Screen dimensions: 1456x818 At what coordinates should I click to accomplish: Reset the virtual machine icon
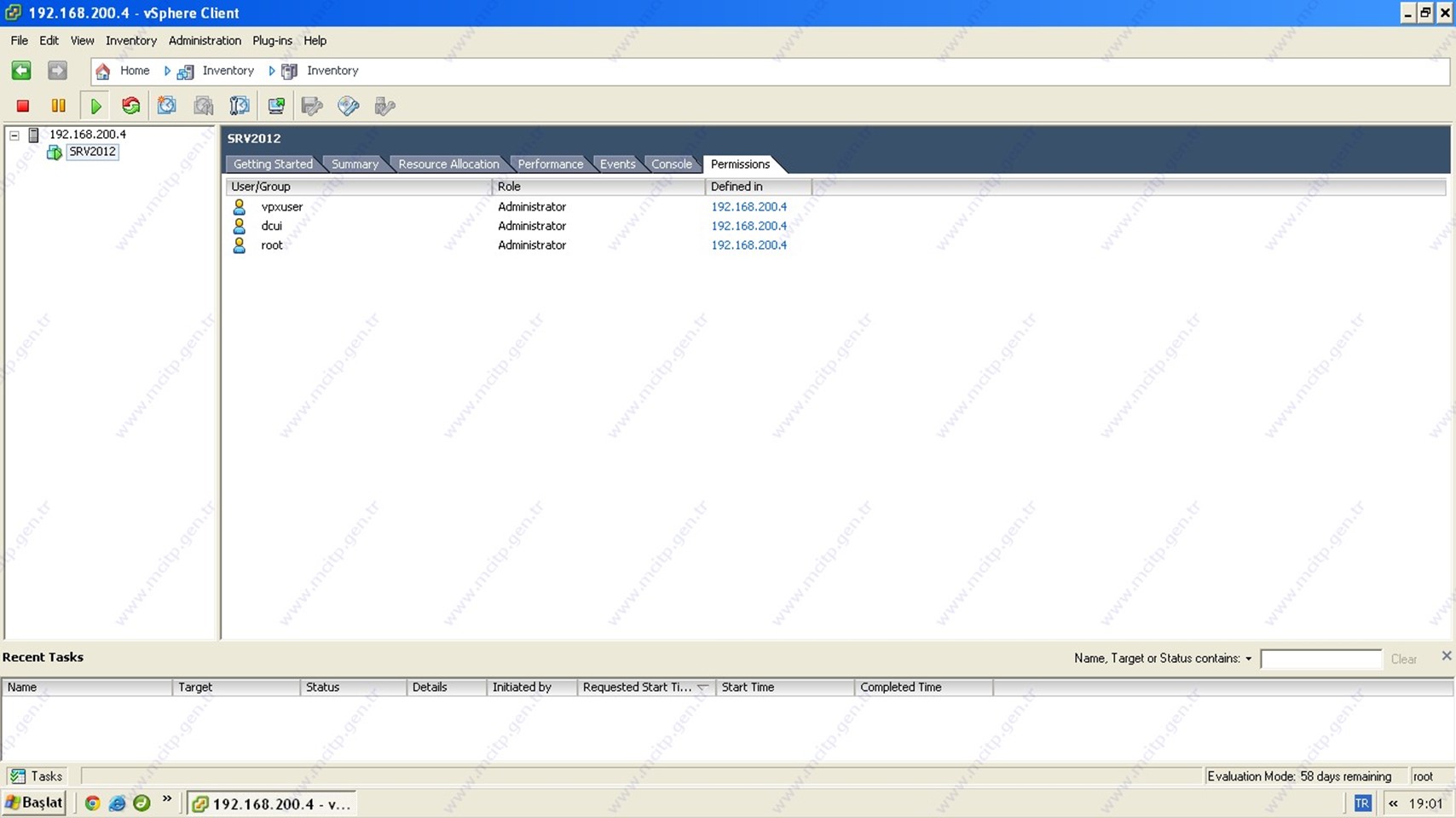(x=131, y=106)
